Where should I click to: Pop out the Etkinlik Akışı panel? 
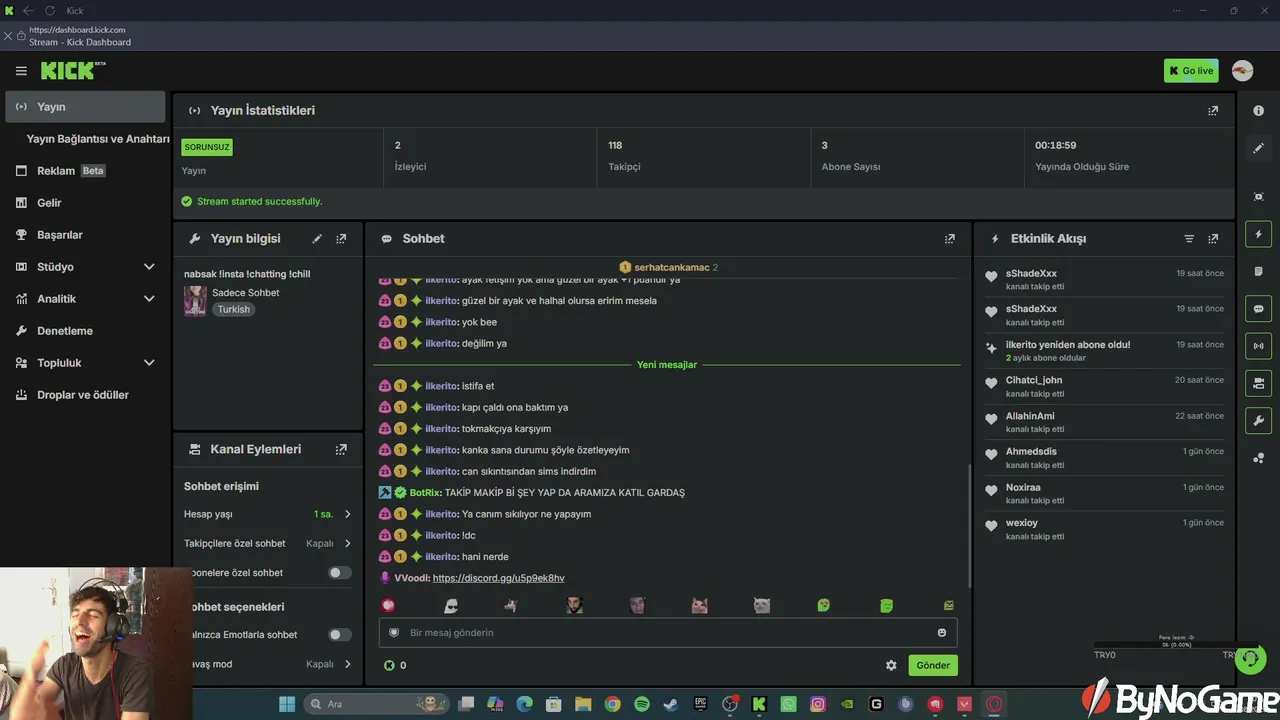coord(1213,239)
